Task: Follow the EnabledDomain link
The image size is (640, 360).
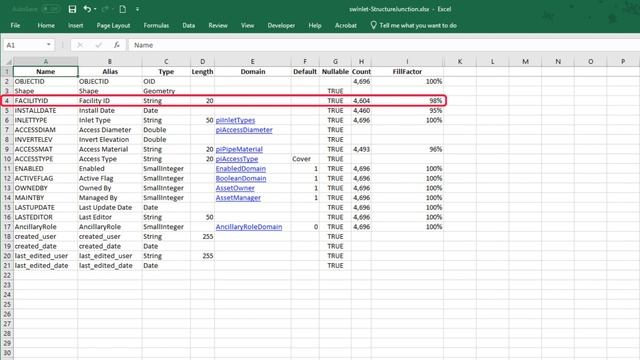Action: (x=241, y=169)
